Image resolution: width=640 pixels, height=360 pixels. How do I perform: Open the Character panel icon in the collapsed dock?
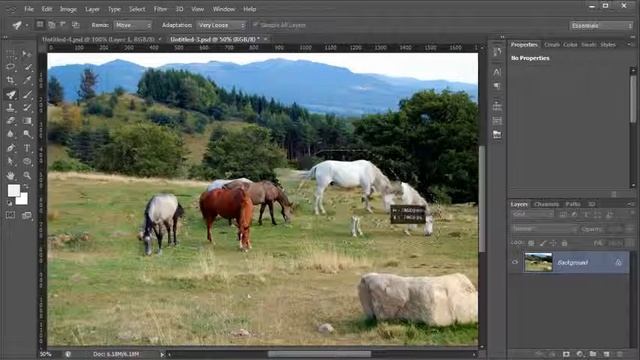point(497,72)
